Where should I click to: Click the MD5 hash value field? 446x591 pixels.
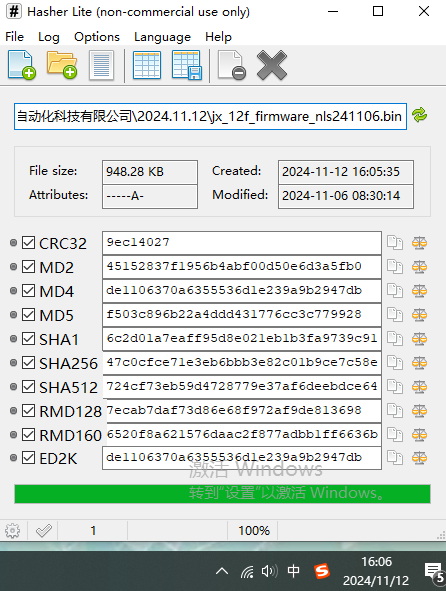[242, 315]
